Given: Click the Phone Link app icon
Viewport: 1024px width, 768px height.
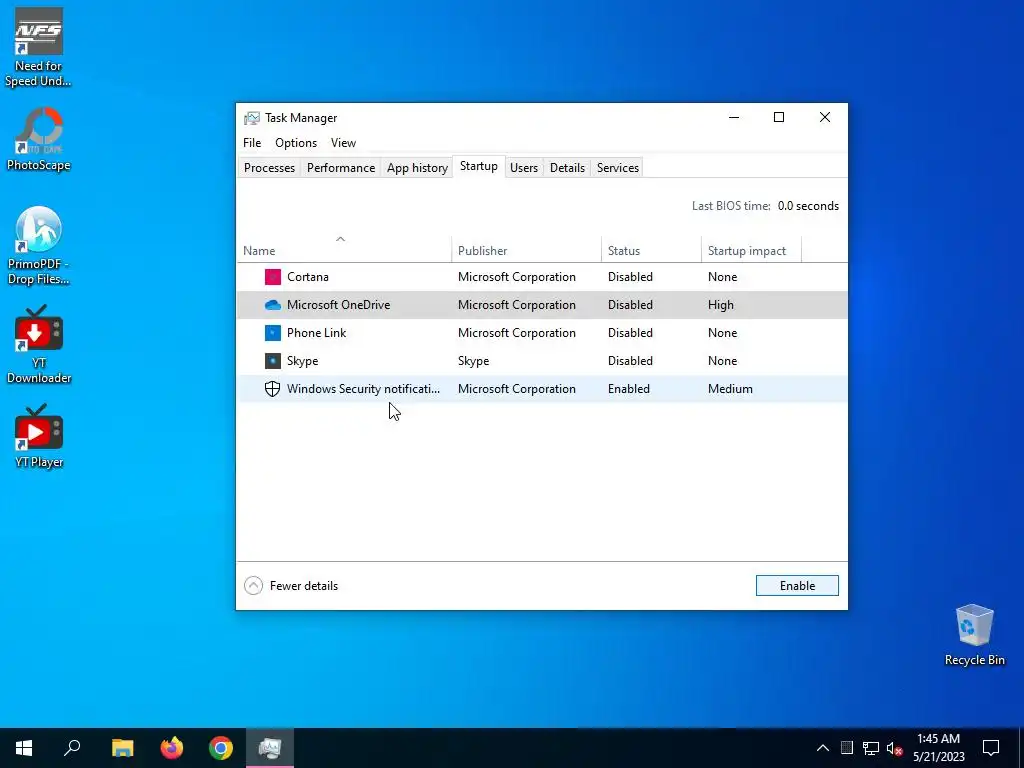Looking at the screenshot, I should coord(272,333).
